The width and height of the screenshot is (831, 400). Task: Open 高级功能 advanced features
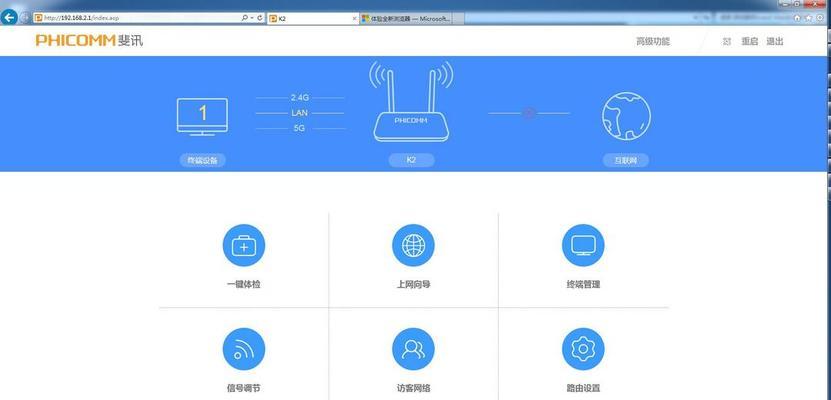[x=653, y=41]
